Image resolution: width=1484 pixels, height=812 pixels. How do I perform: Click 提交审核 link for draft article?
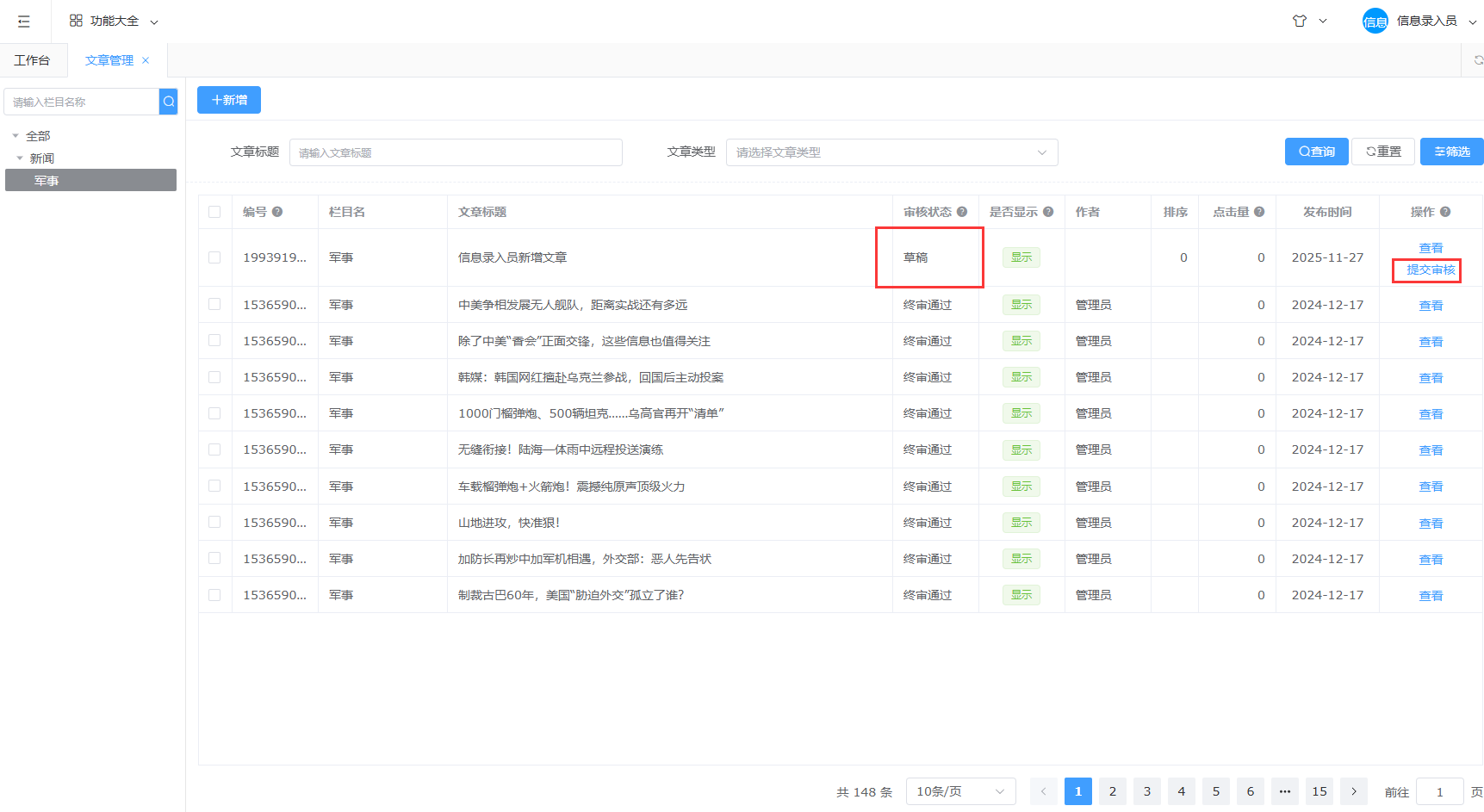coord(1430,270)
